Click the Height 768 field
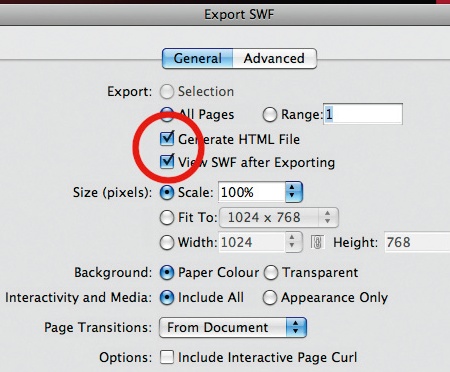 pos(417,242)
